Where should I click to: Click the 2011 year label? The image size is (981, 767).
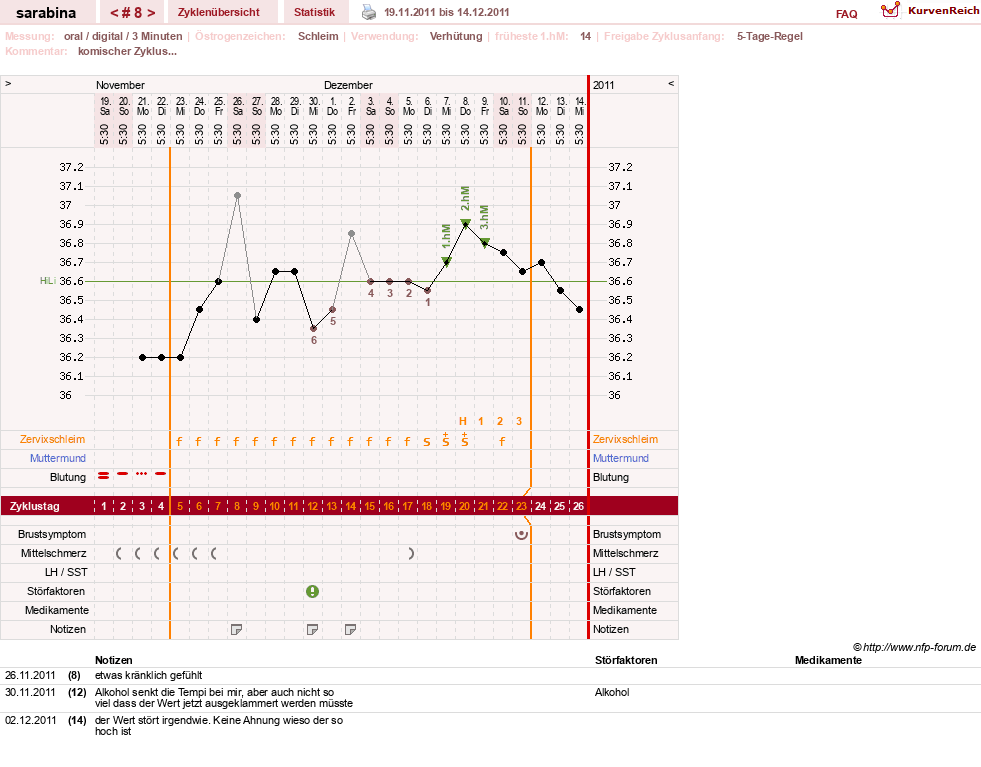tap(603, 85)
